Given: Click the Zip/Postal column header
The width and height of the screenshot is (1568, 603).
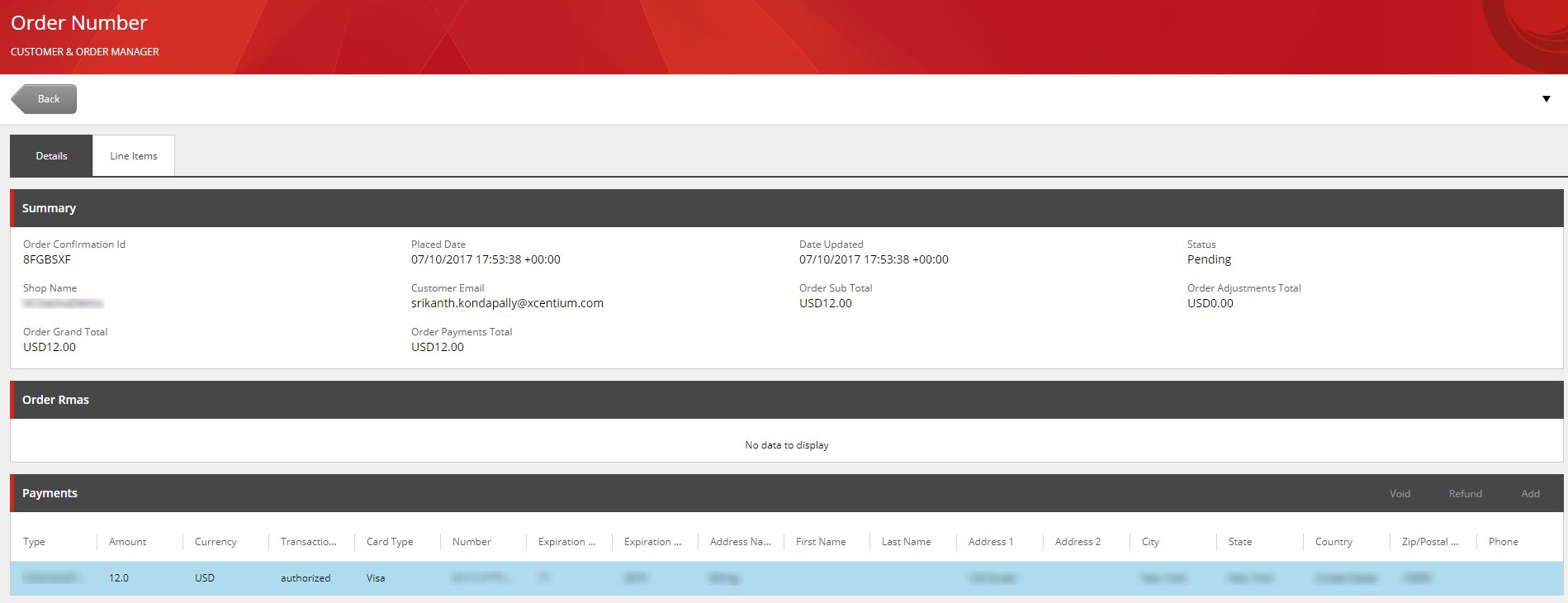Looking at the screenshot, I should (1430, 542).
